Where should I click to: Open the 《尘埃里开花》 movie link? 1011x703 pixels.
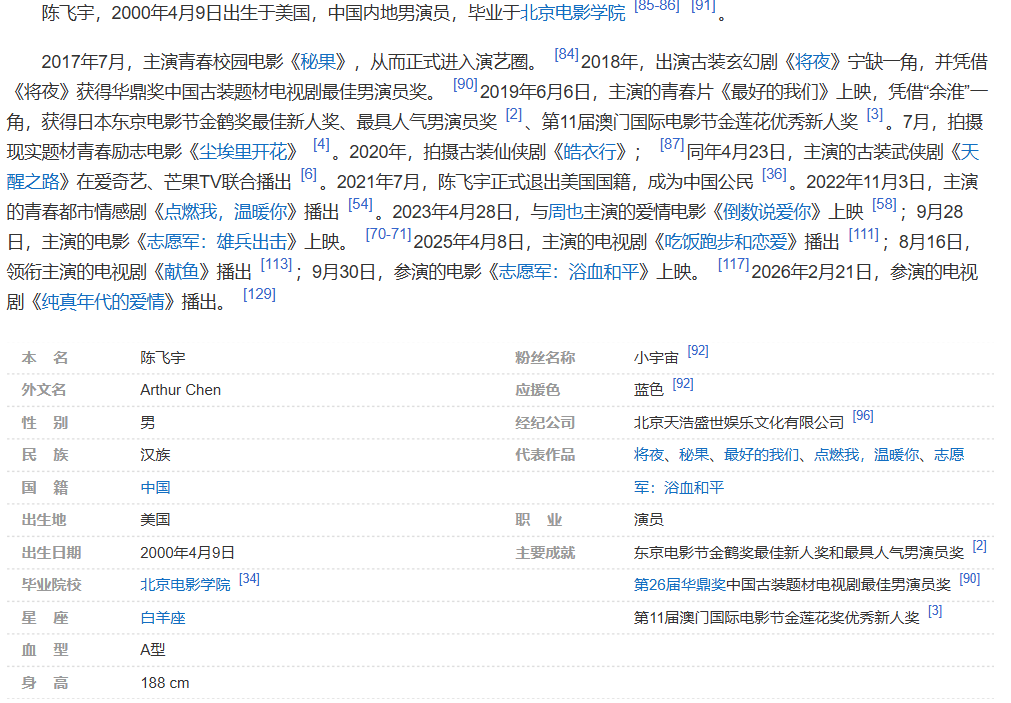tap(248, 152)
